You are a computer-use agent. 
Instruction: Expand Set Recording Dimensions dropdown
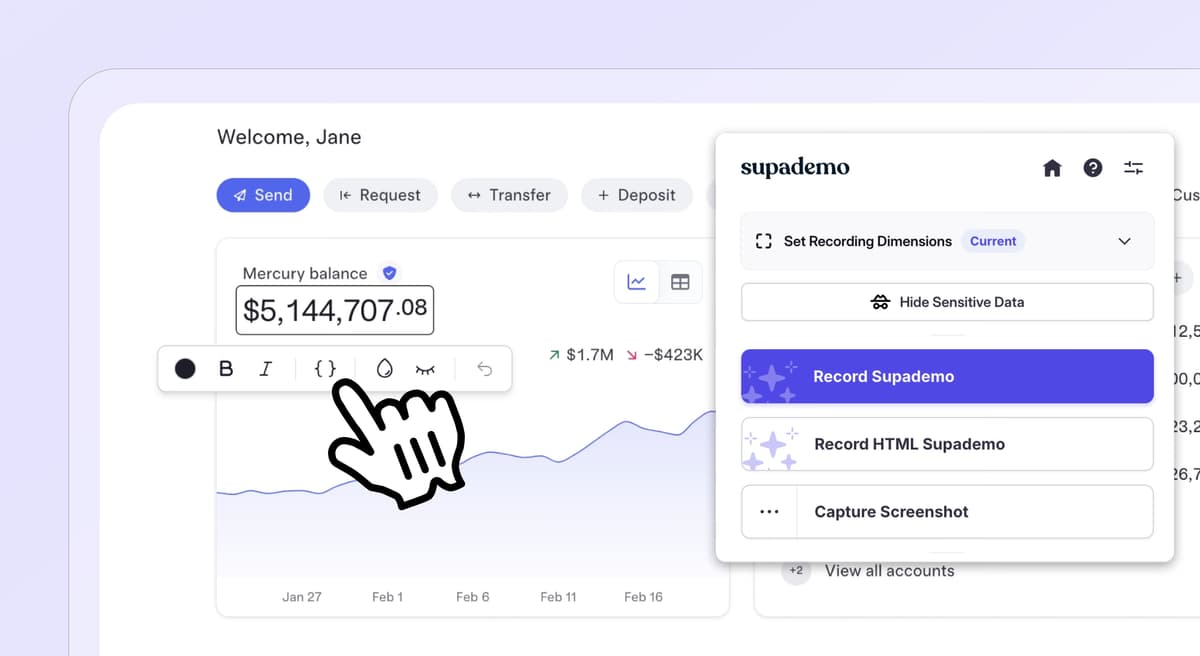(x=1124, y=241)
